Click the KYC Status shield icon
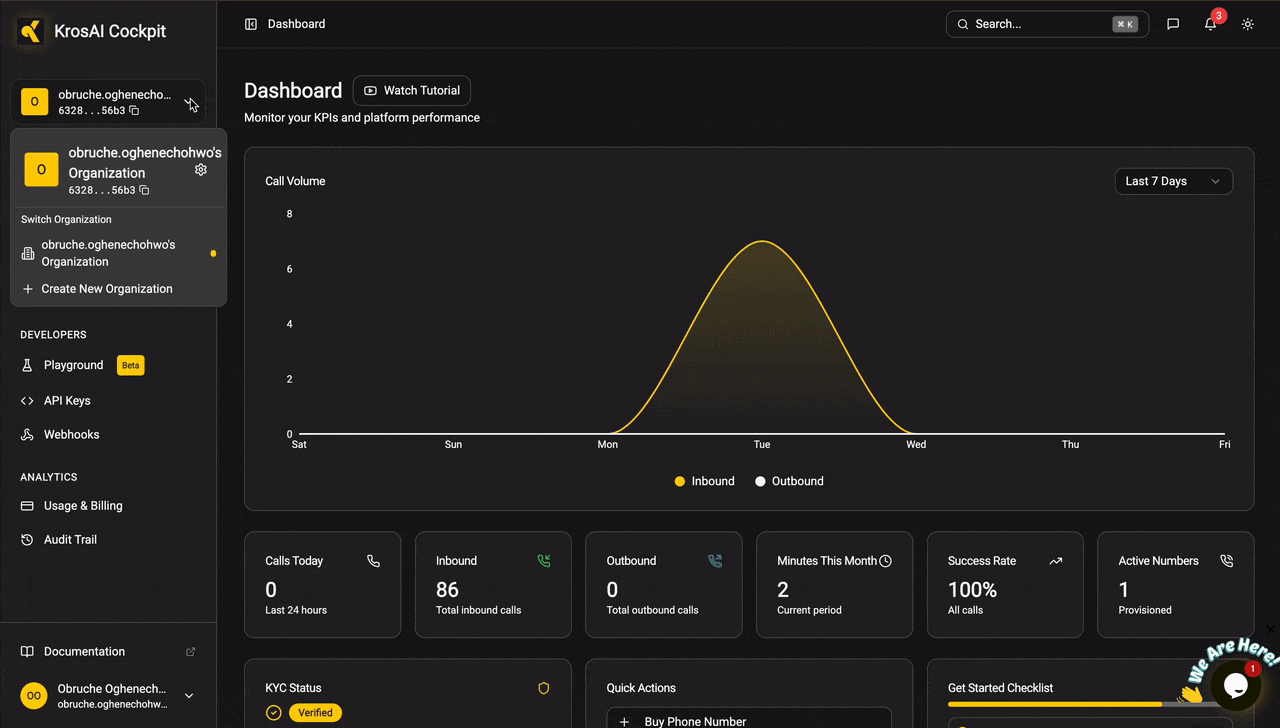1280x728 pixels. (x=544, y=688)
